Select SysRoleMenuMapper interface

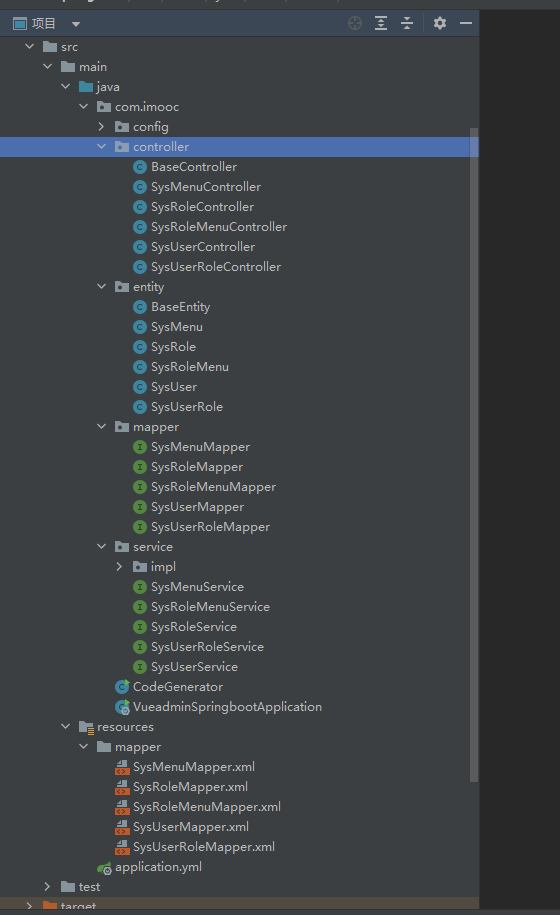coord(213,487)
